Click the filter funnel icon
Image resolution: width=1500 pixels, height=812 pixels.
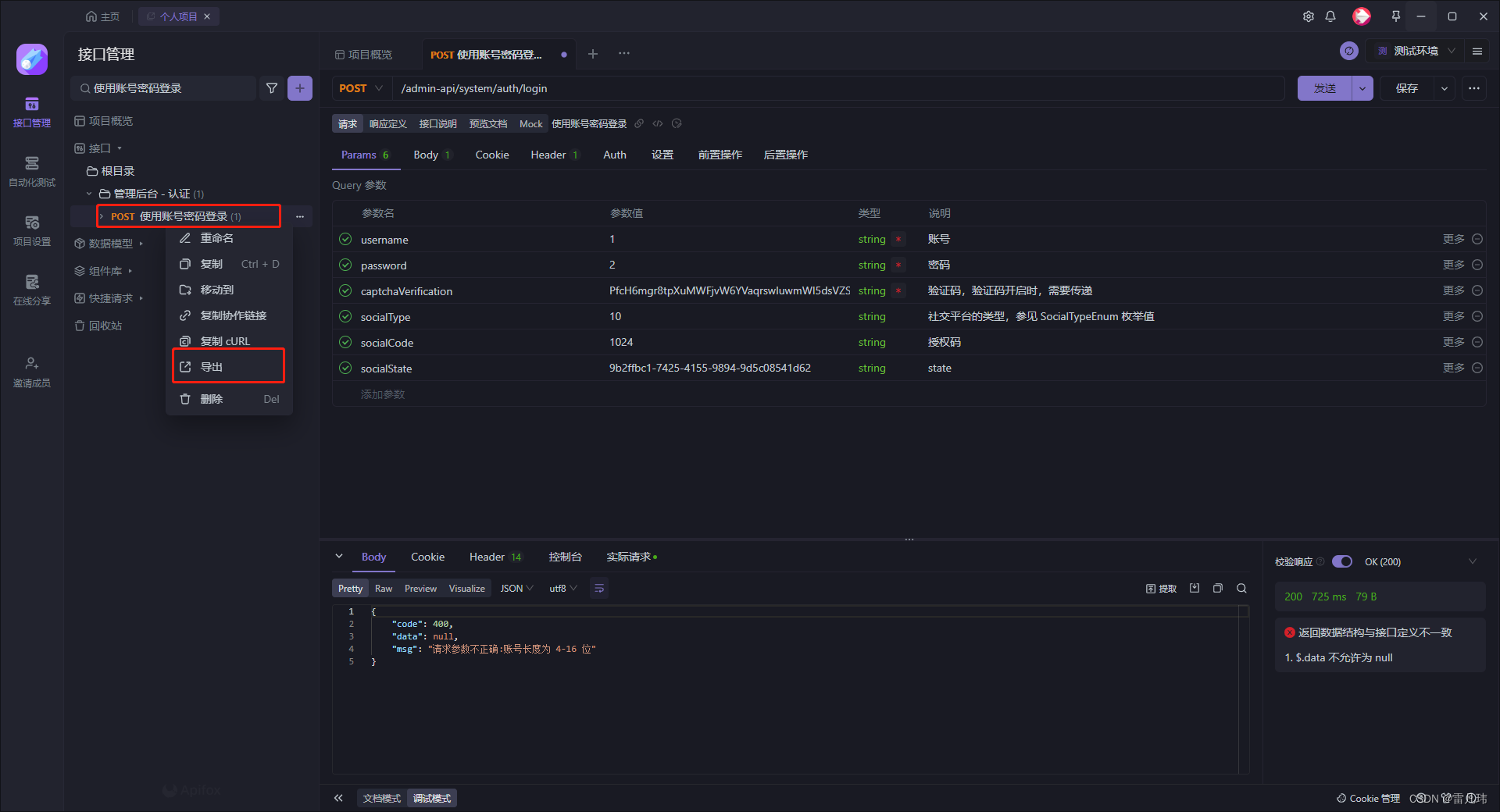pyautogui.click(x=272, y=88)
